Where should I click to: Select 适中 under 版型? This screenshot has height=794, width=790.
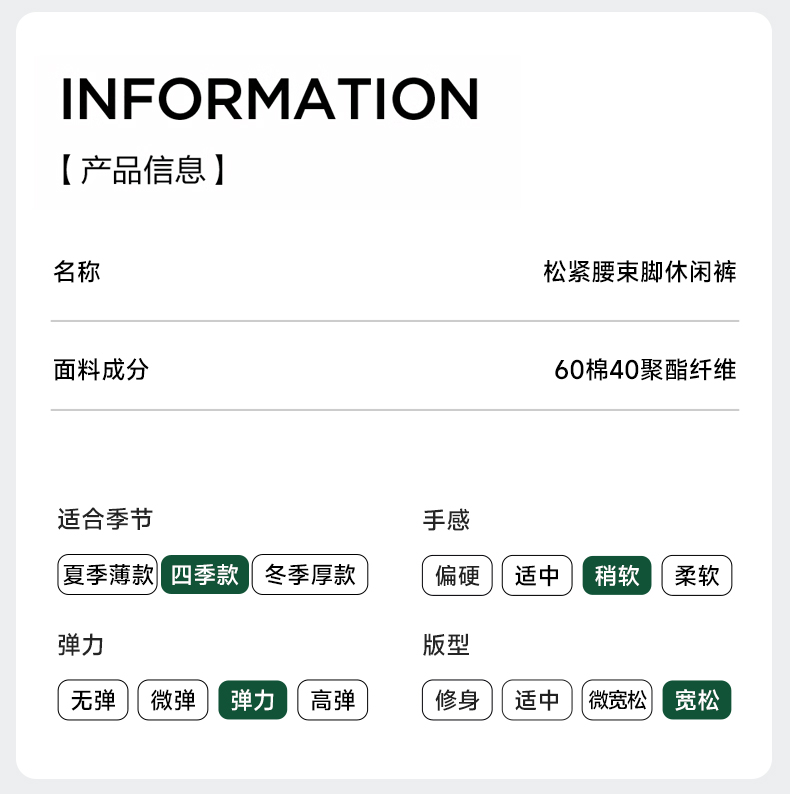coord(537,700)
